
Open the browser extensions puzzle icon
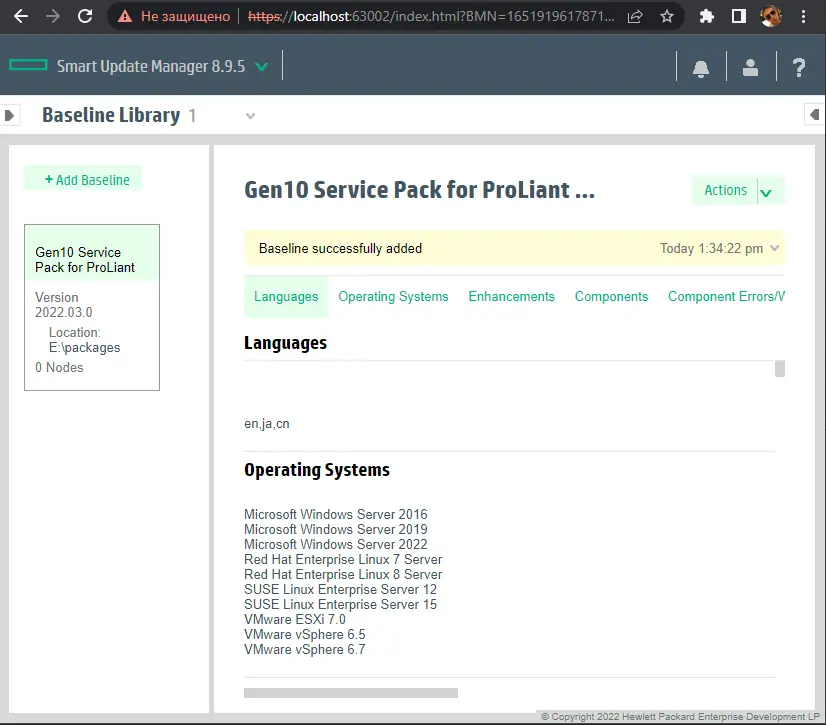(x=707, y=16)
